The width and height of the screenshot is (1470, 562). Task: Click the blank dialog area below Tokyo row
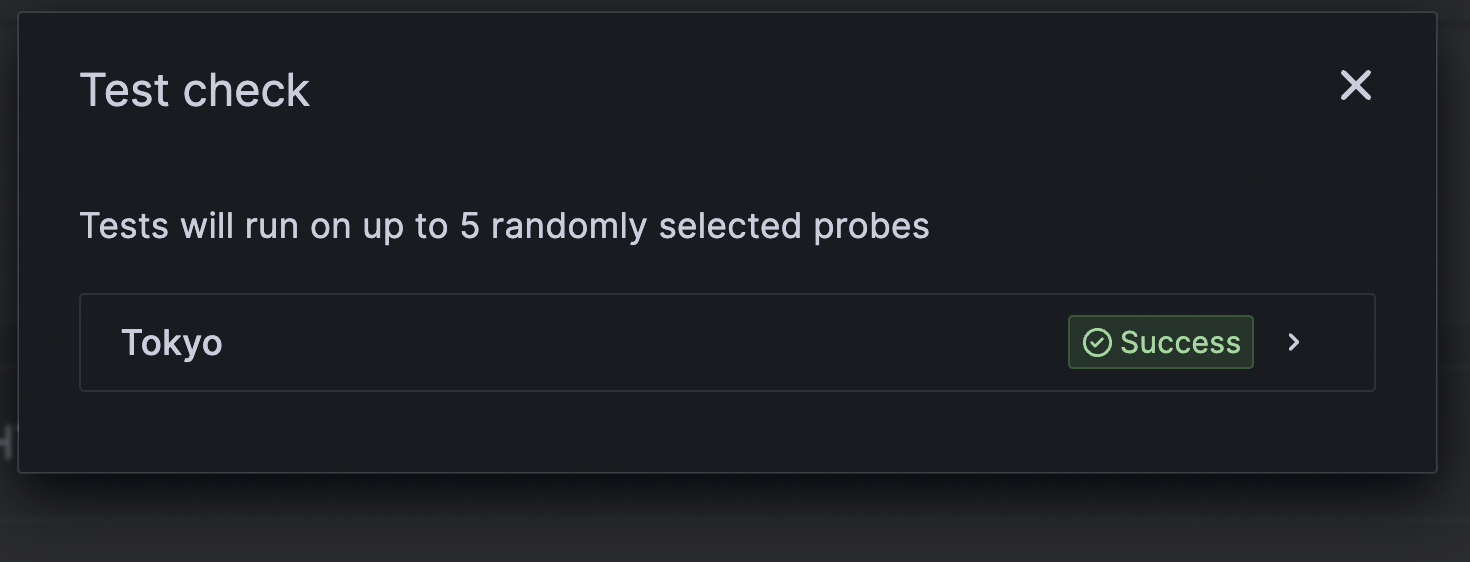727,430
